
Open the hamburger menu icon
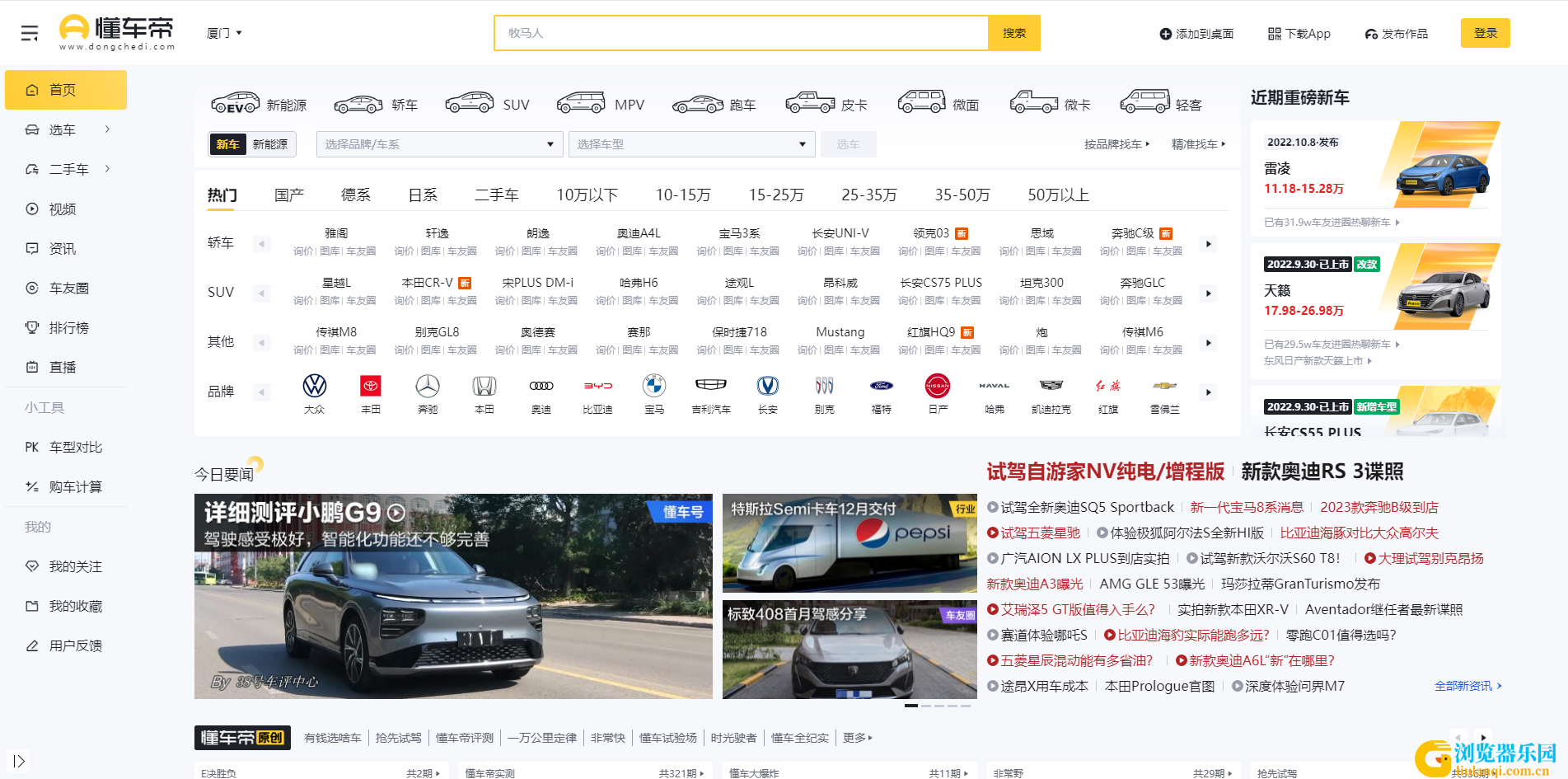tap(30, 33)
